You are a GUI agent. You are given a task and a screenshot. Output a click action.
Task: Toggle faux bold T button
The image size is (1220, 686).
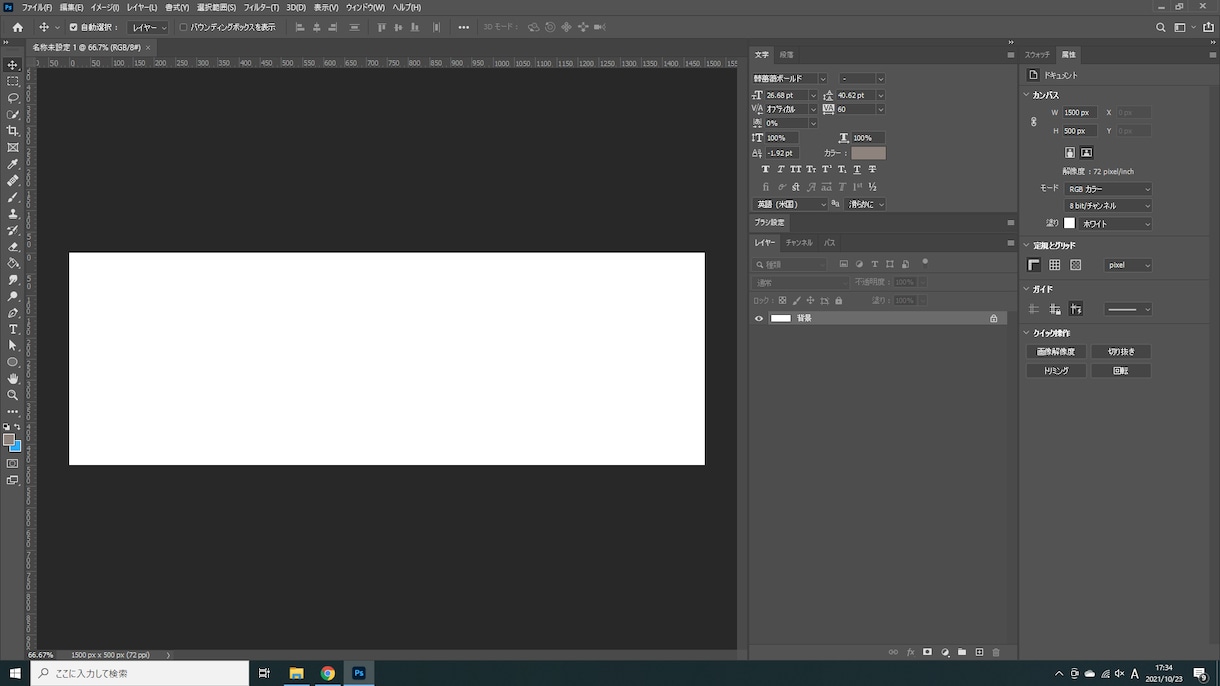(765, 170)
